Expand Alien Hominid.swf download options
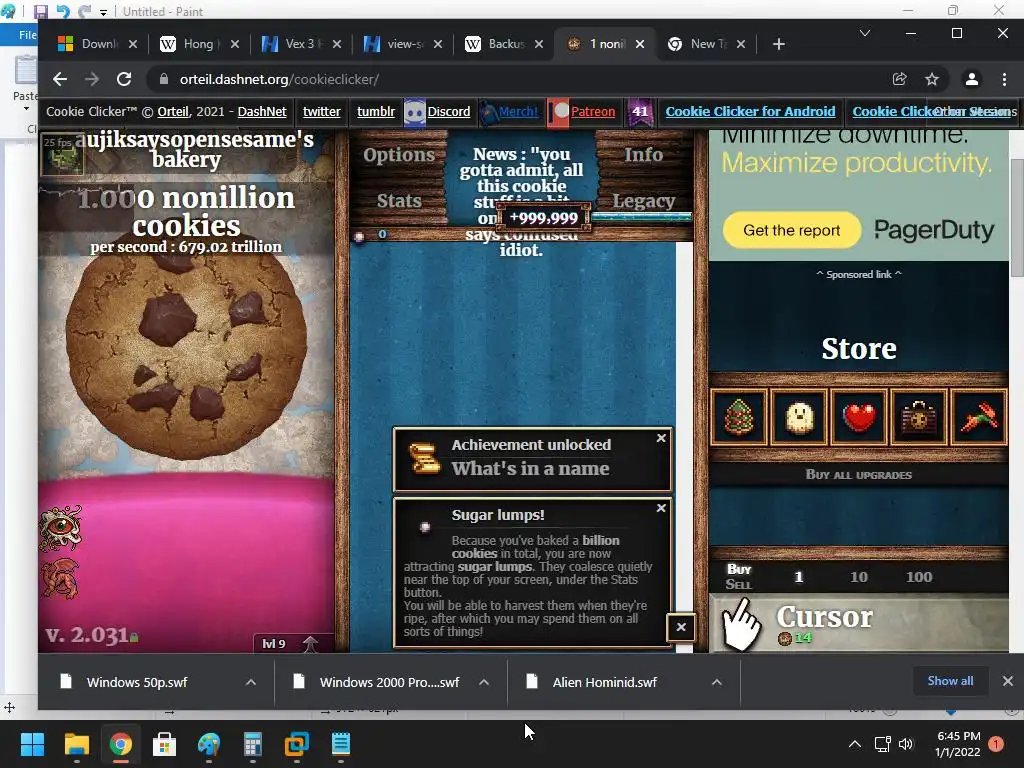 click(716, 682)
